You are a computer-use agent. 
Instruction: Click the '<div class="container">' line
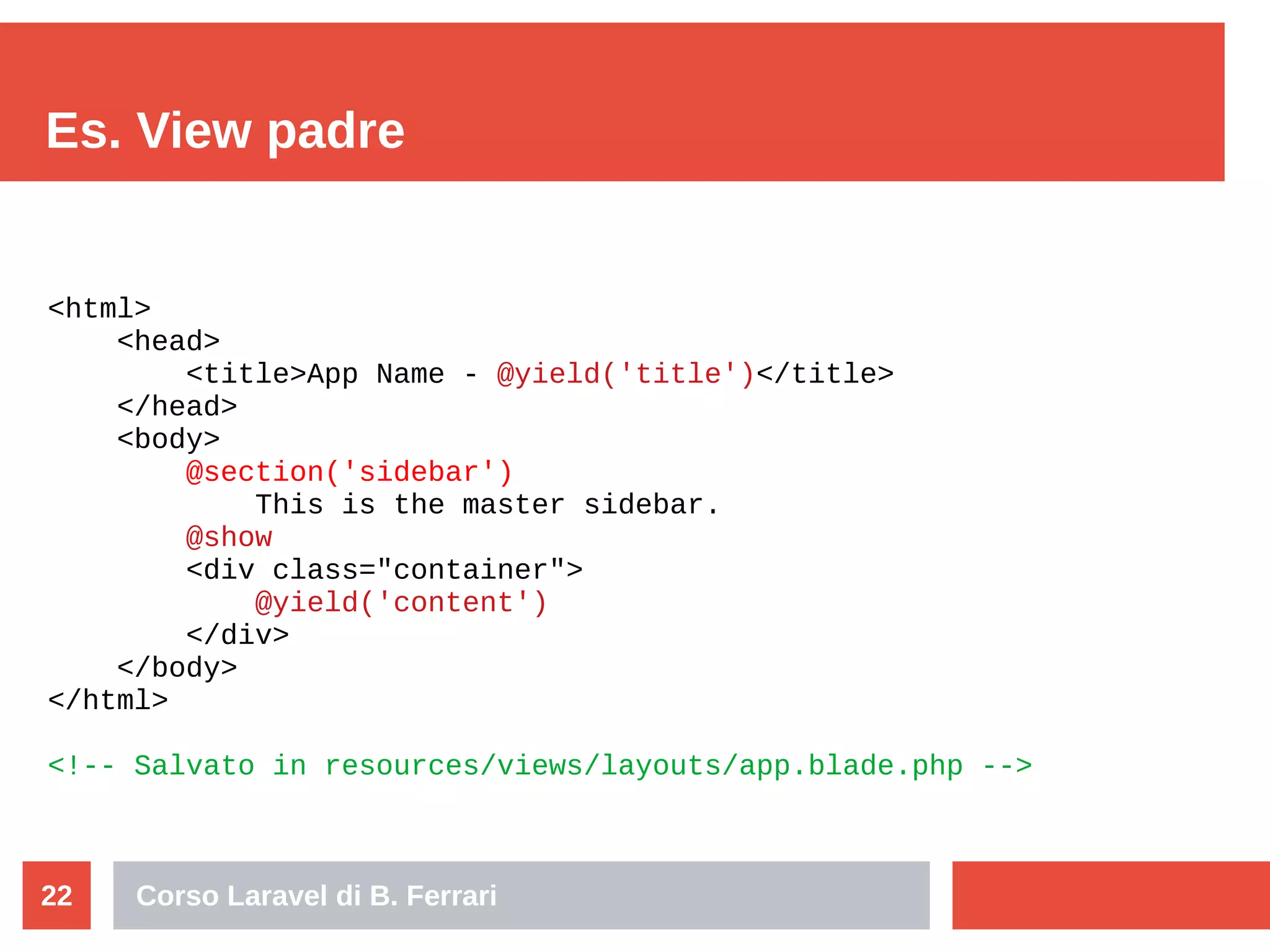(x=384, y=570)
